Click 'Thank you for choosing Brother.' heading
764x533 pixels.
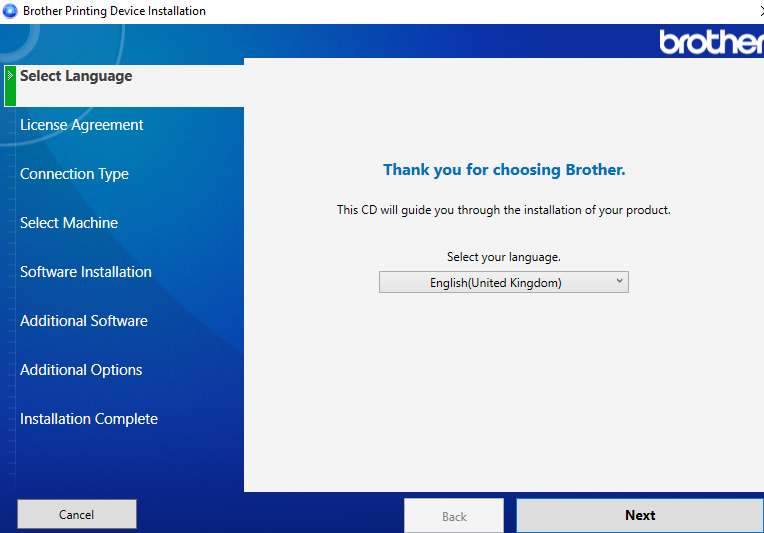pos(504,170)
